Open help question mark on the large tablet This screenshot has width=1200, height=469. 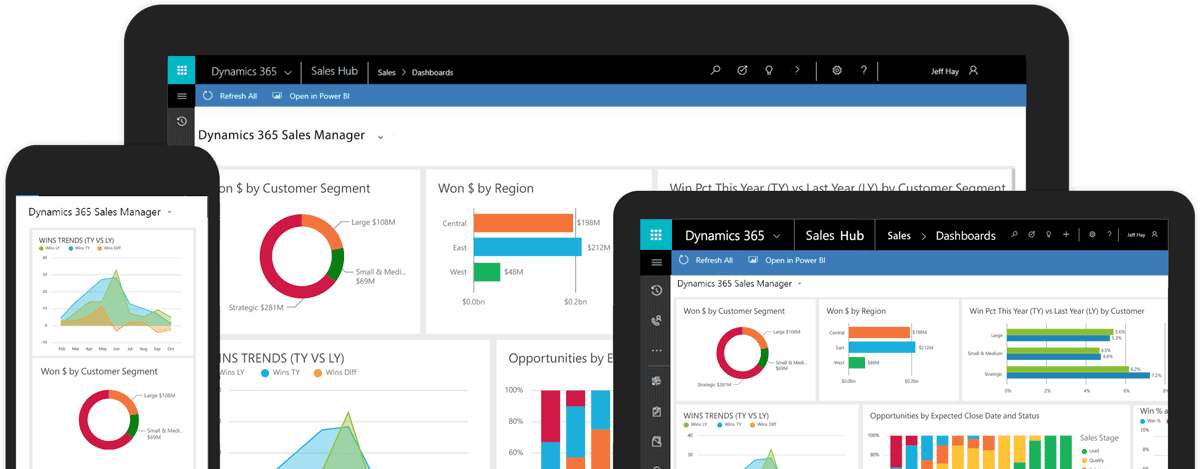(864, 71)
